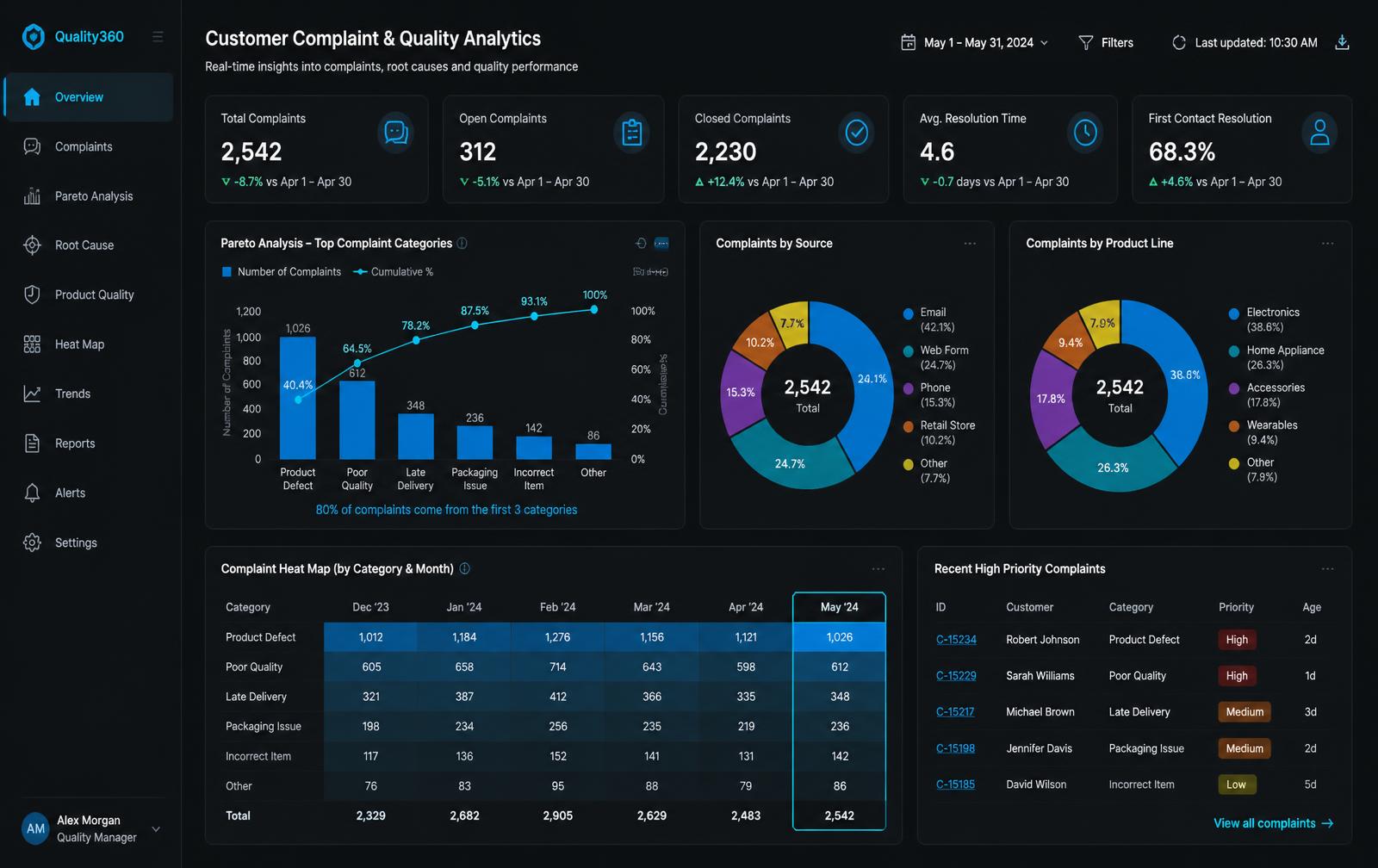Click the Product Defect bar labeled 1,026

click(x=298, y=398)
